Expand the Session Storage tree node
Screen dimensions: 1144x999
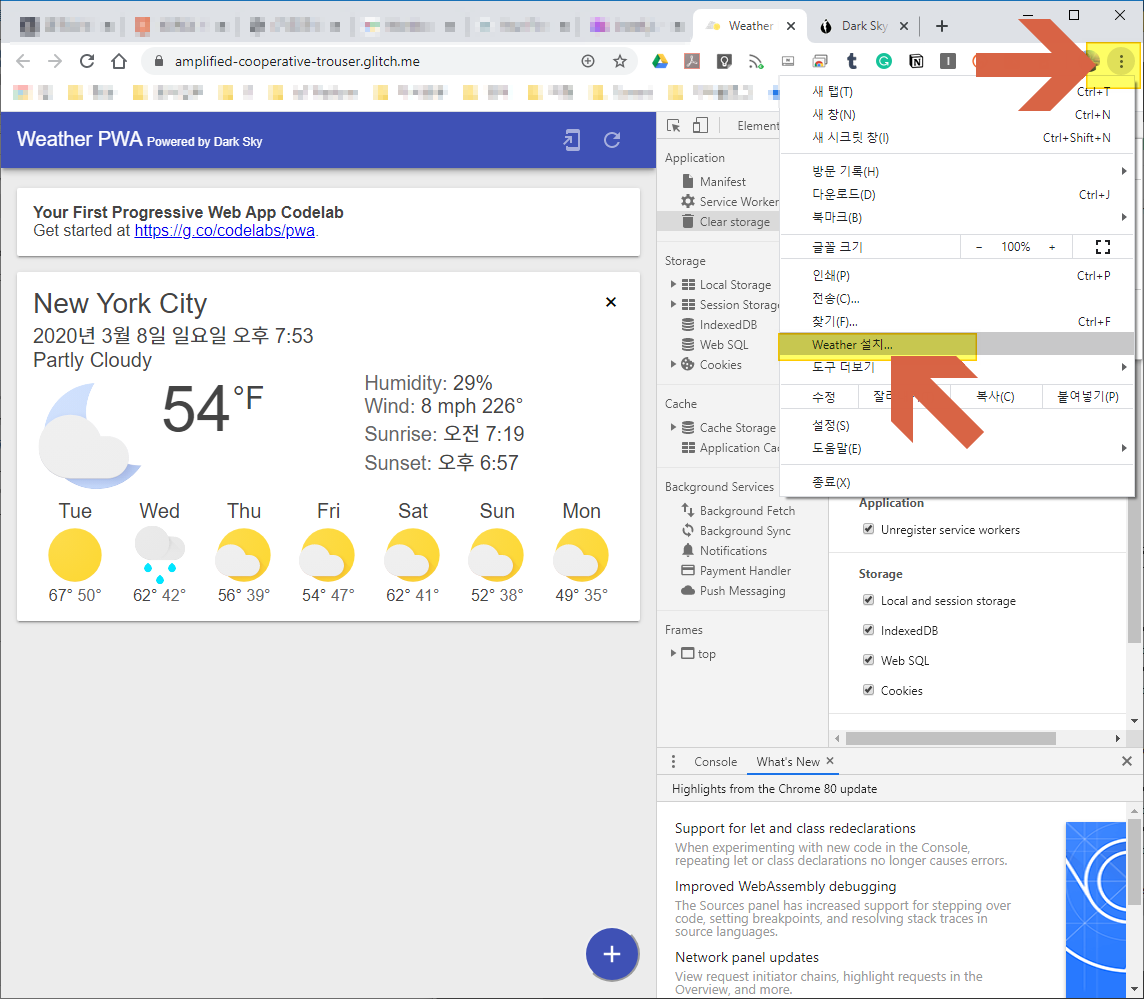pos(673,304)
